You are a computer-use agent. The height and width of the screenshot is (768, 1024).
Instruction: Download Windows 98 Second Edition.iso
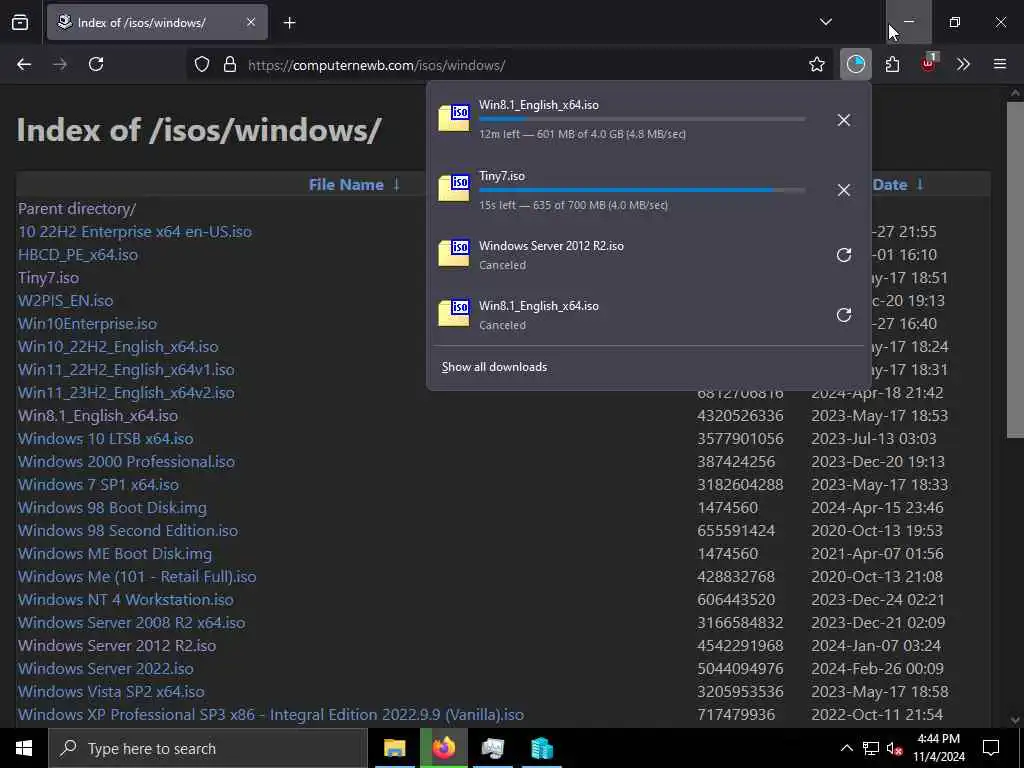[128, 530]
